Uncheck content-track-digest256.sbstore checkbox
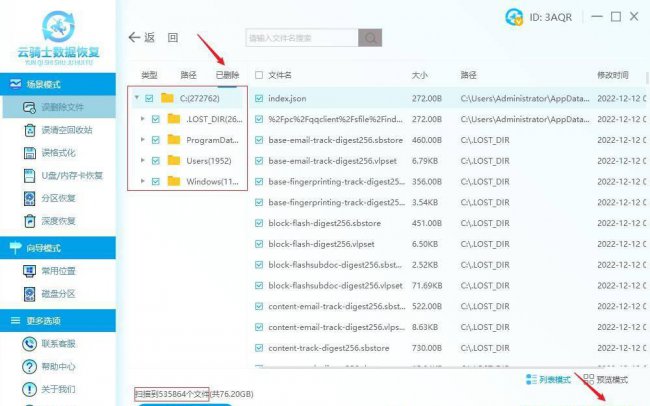 tap(259, 348)
